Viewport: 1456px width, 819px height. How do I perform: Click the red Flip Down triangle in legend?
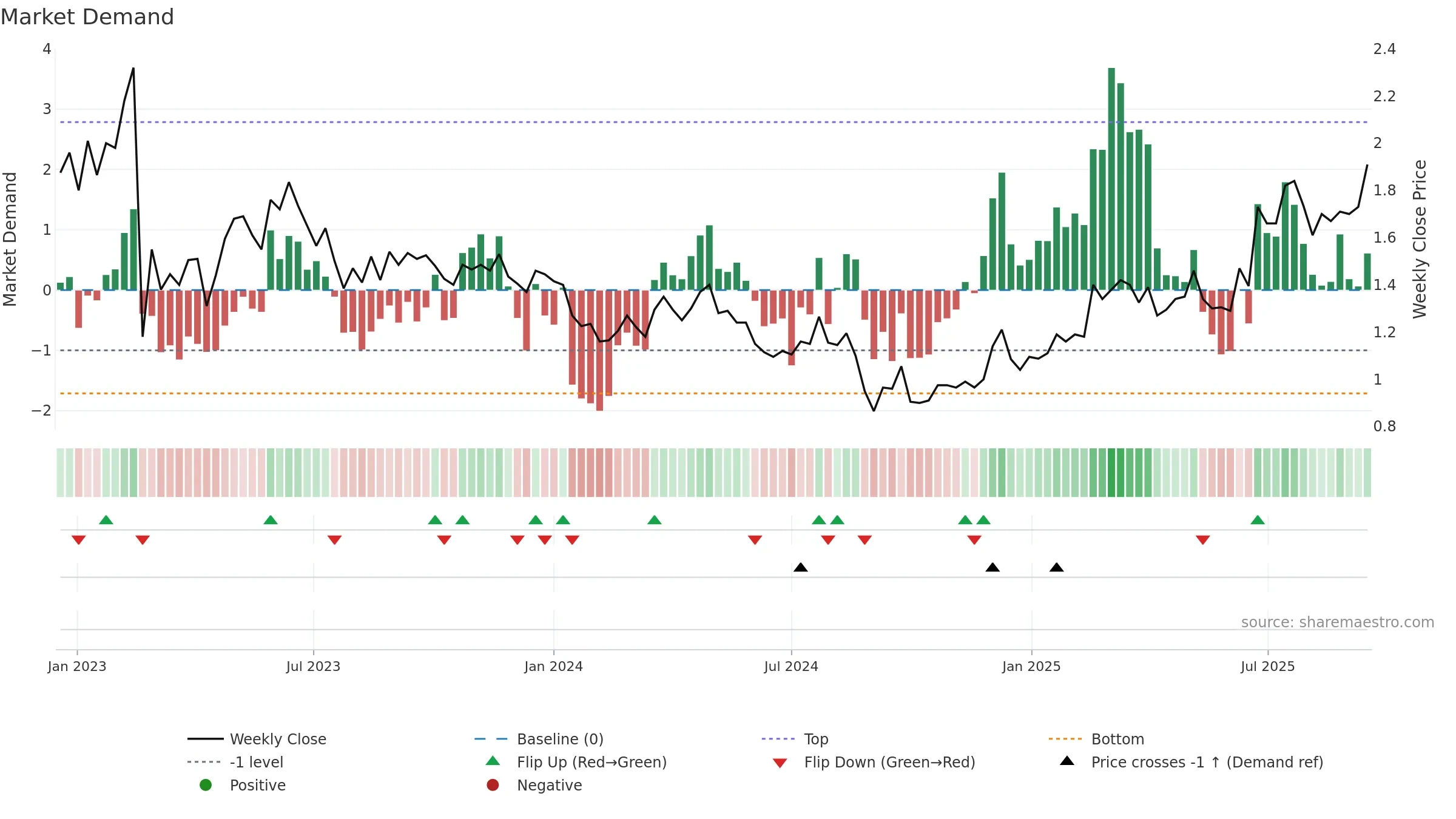tap(780, 763)
